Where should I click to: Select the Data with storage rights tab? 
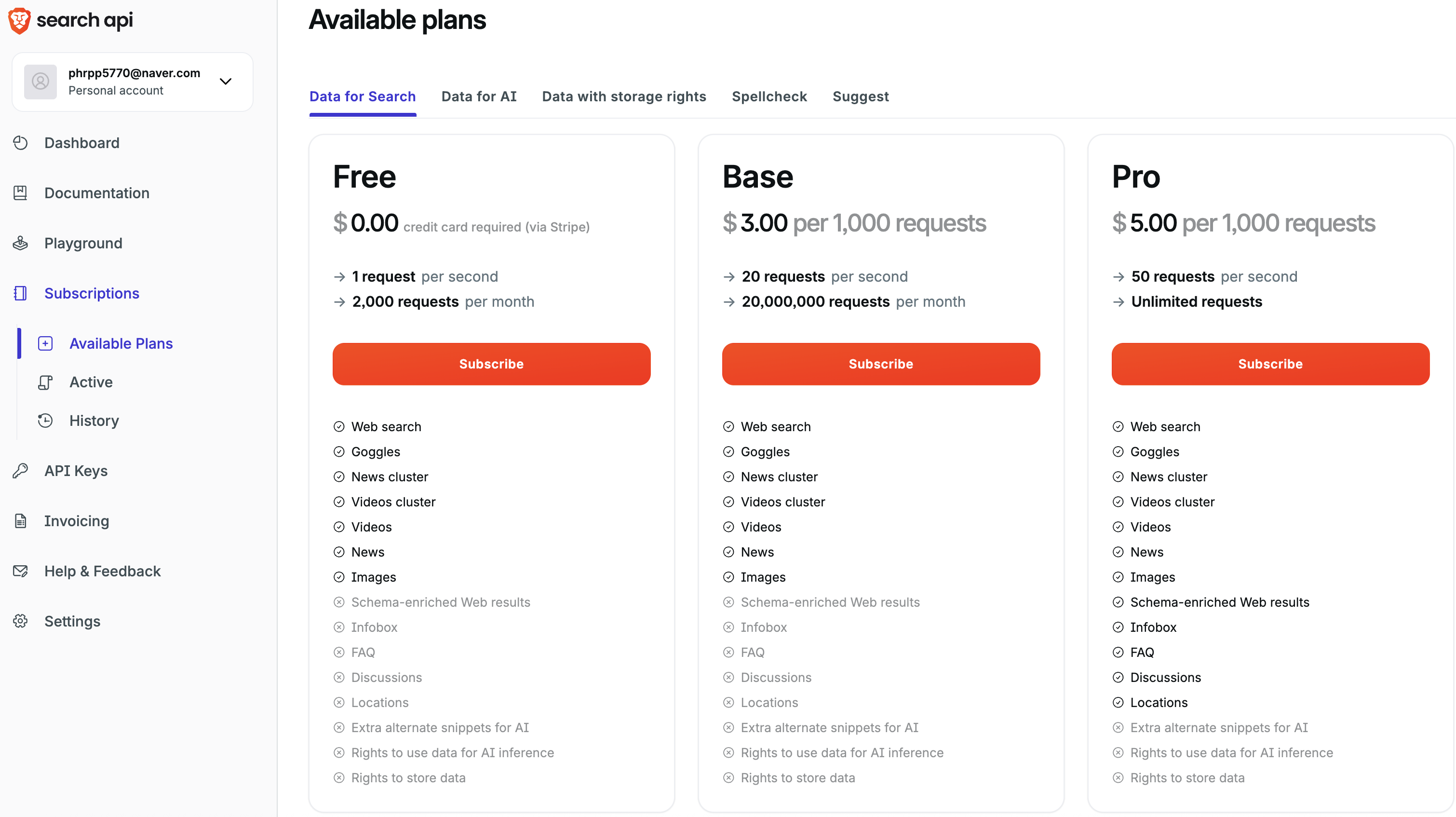point(623,96)
